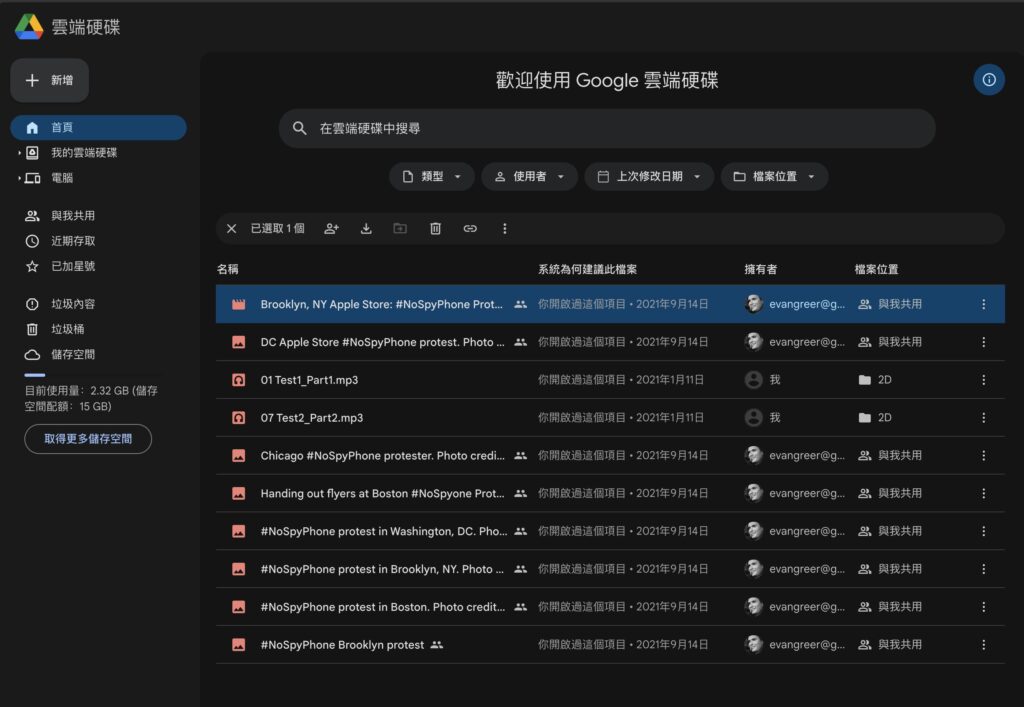Click 目前使用量 2.32 GB storage text
Screen dimensions: 1024x707
(x=91, y=398)
